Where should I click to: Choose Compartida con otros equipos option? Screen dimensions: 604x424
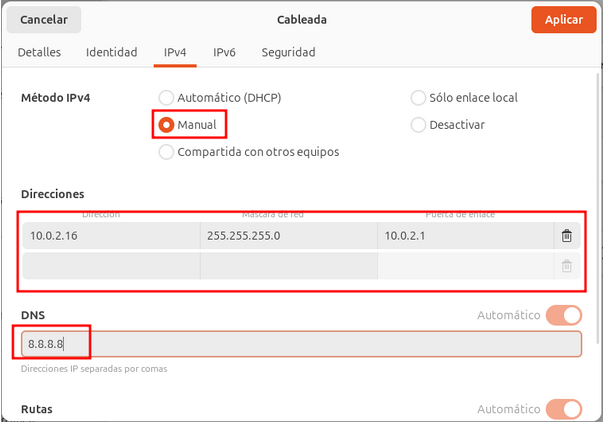pos(167,152)
